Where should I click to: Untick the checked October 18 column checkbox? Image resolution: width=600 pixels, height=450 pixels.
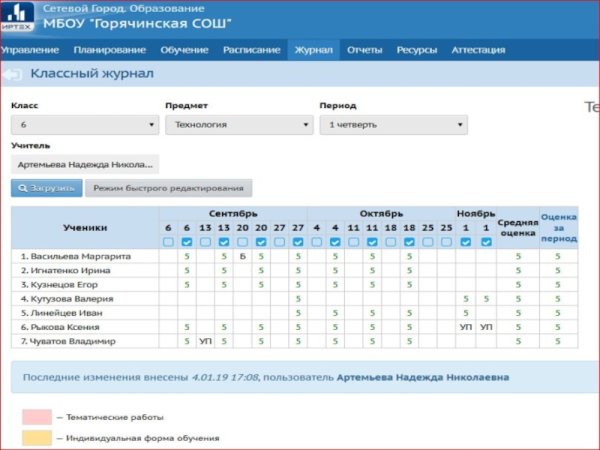pyautogui.click(x=409, y=242)
